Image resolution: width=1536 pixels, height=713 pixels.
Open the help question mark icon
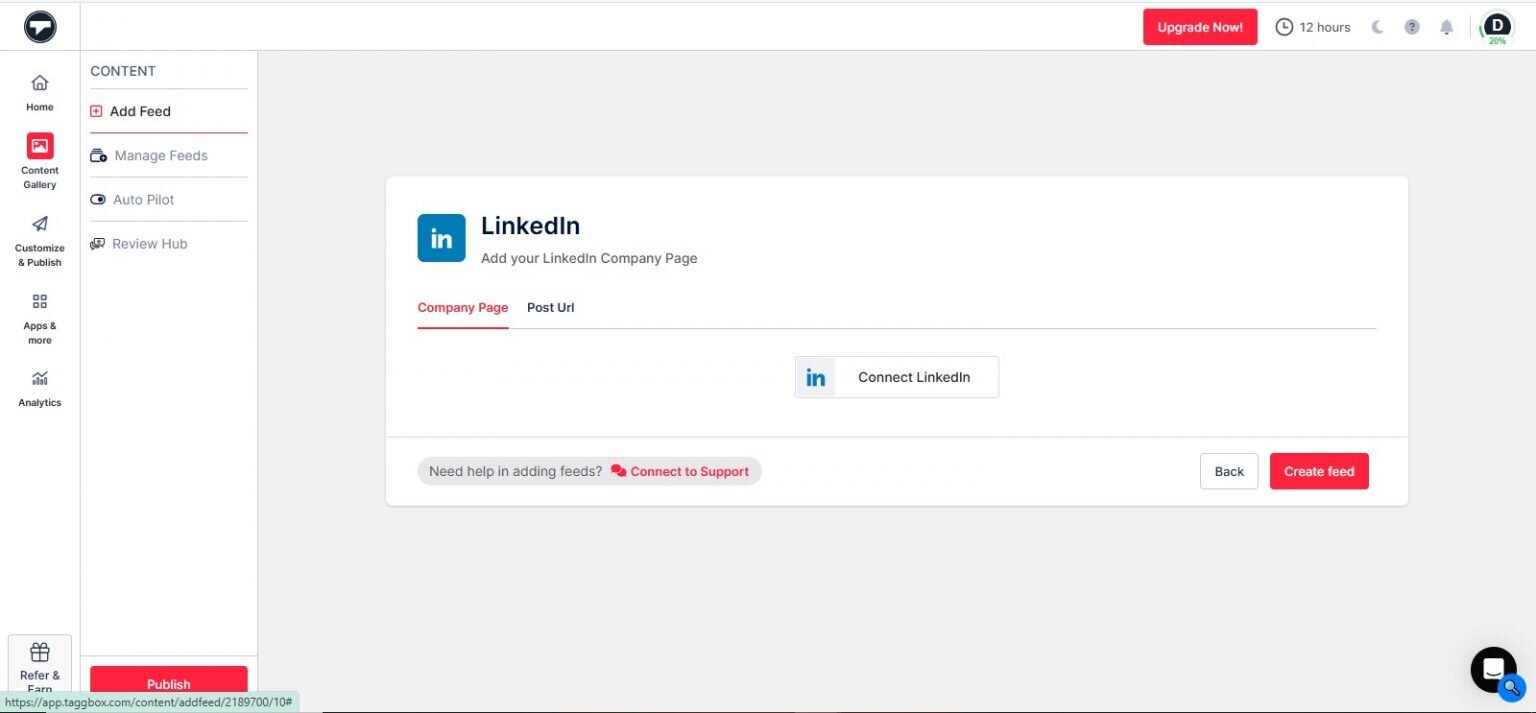pos(1411,27)
